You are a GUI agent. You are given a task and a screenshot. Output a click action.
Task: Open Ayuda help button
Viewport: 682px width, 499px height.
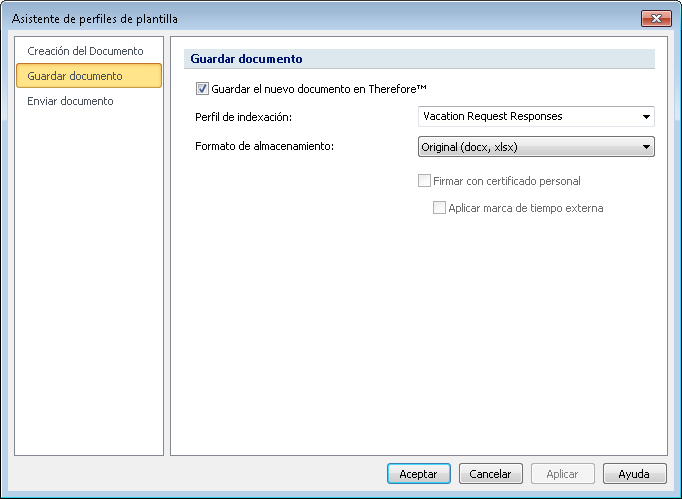(x=634, y=474)
